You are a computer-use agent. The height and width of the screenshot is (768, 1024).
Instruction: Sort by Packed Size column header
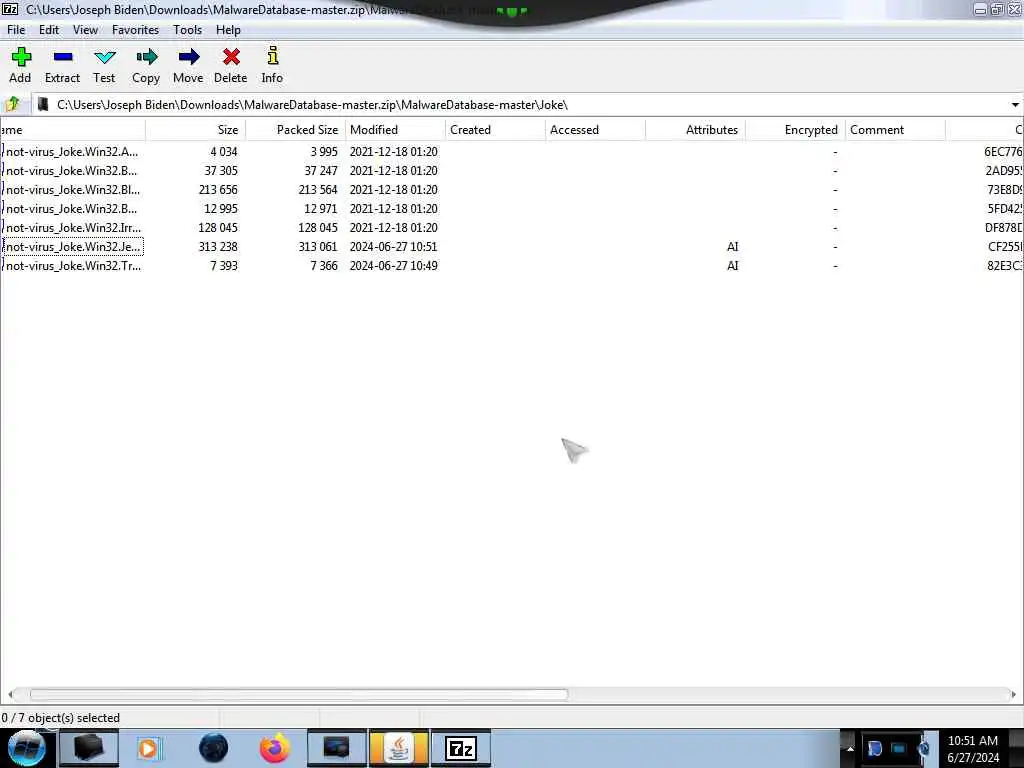tap(295, 129)
